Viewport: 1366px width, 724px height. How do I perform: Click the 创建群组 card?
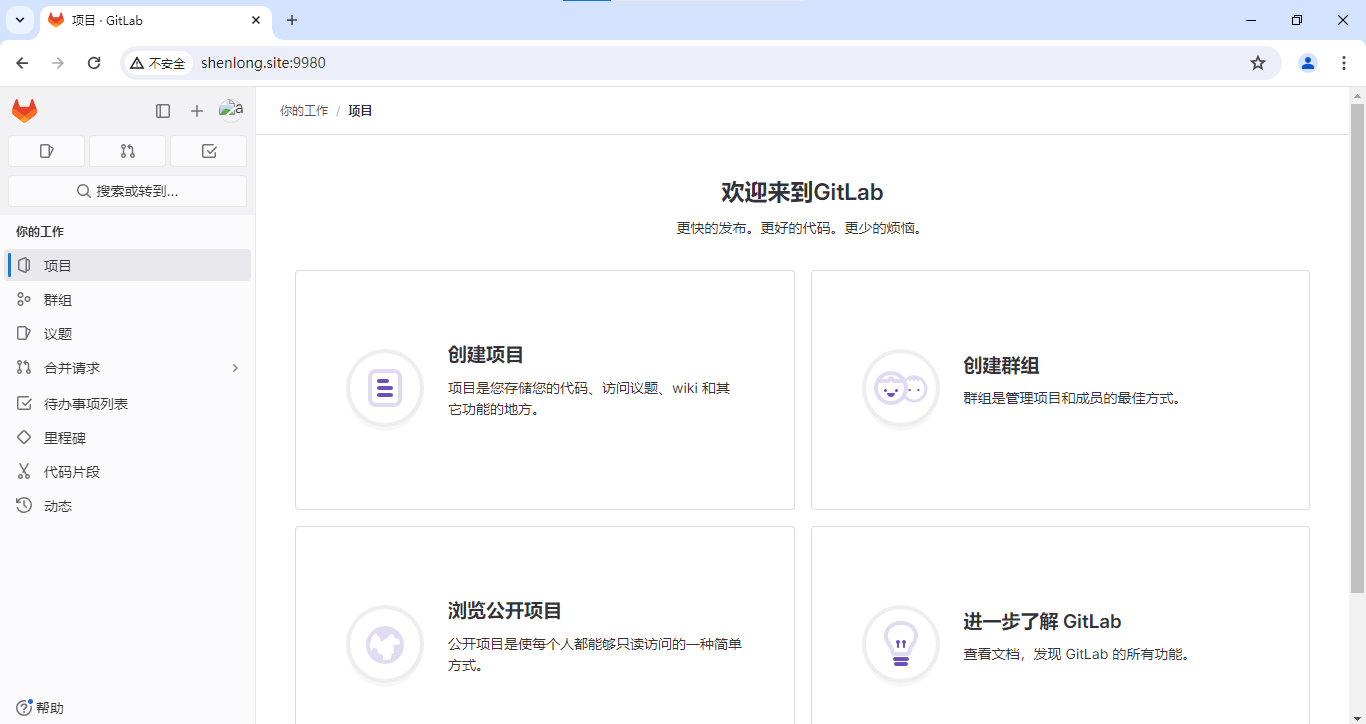click(x=1060, y=389)
